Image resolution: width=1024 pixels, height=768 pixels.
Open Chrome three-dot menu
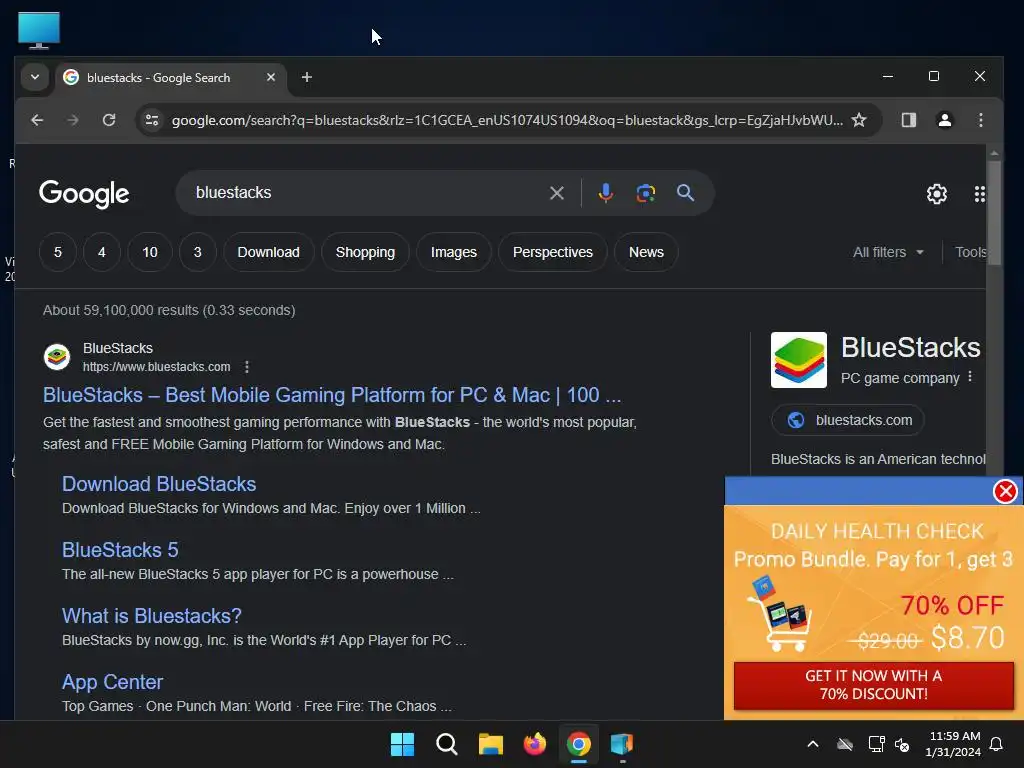coord(980,120)
